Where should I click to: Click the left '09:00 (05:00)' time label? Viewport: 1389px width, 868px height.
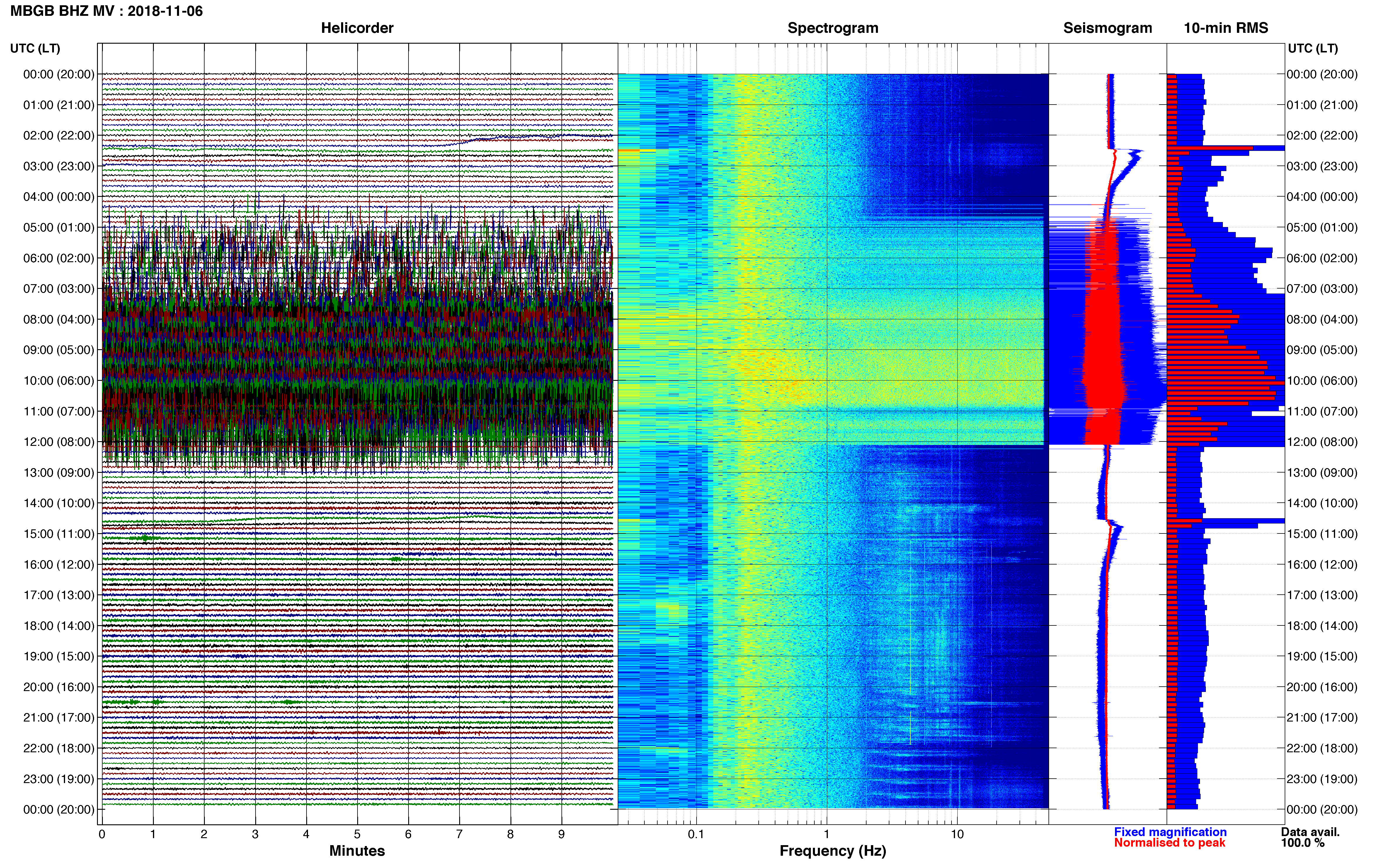[59, 350]
